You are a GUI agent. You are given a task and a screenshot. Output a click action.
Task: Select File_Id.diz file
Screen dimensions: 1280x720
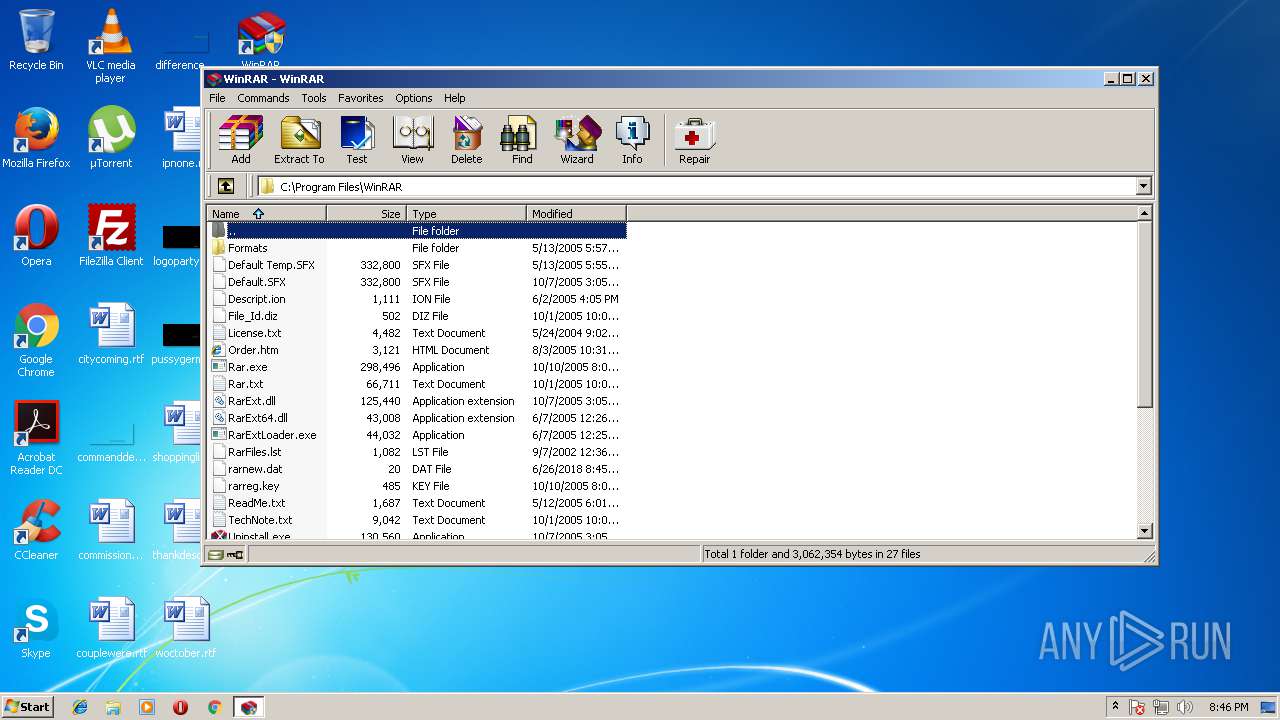417,316
